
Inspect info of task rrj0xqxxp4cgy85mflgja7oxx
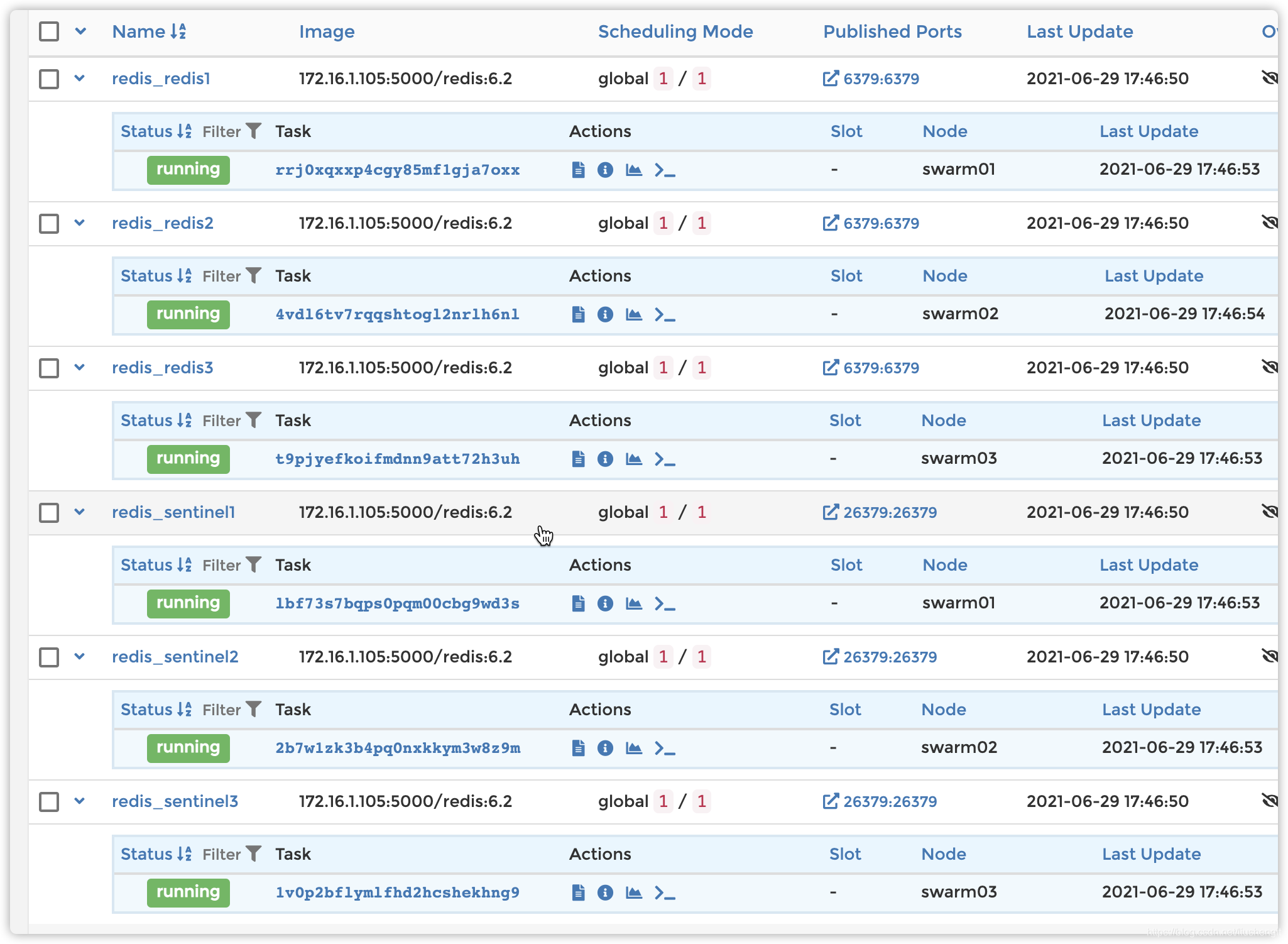(x=605, y=170)
